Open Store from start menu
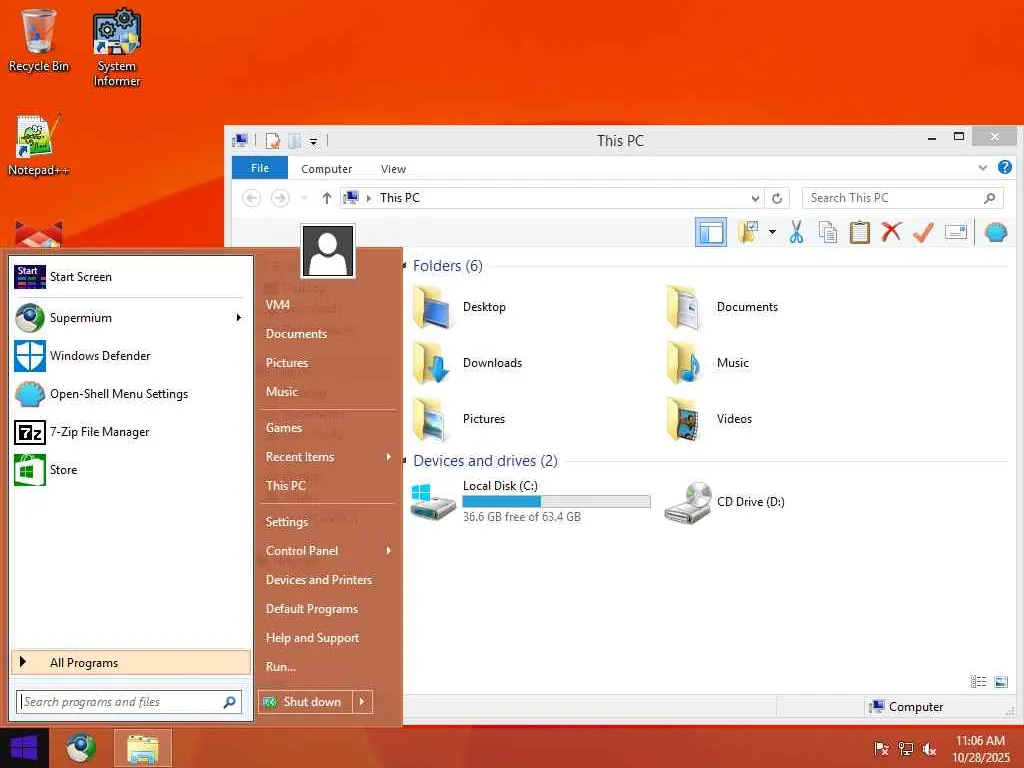Viewport: 1024px width, 768px height. coord(131,470)
